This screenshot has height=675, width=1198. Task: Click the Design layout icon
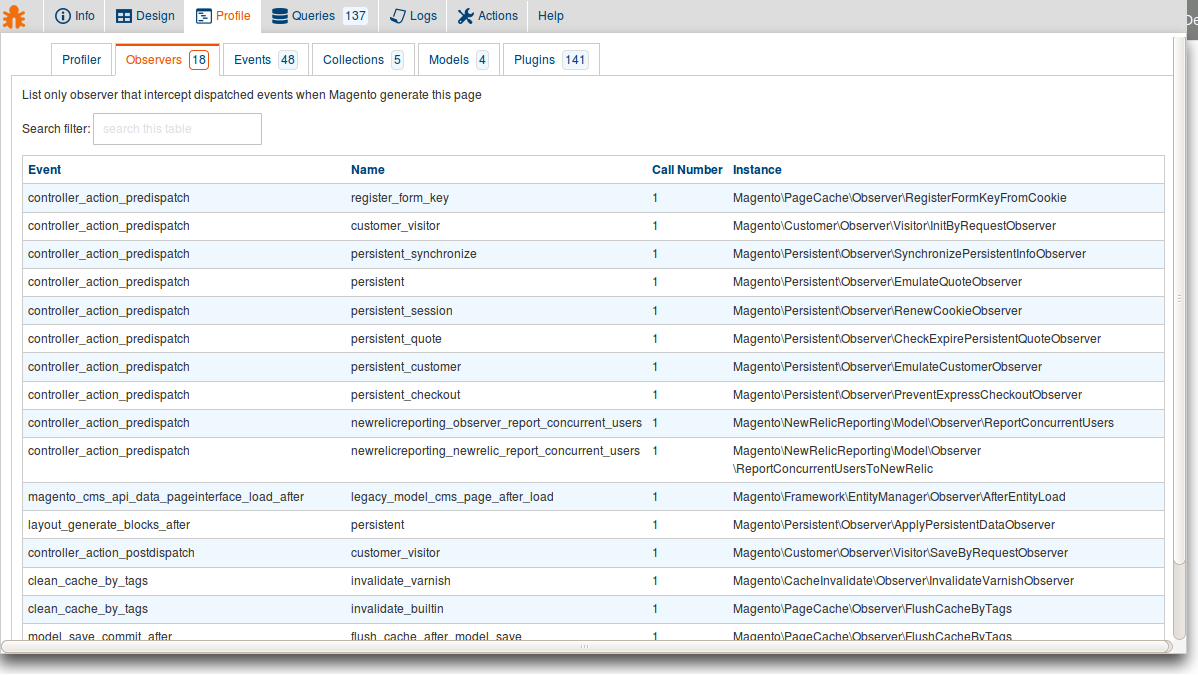tap(124, 16)
